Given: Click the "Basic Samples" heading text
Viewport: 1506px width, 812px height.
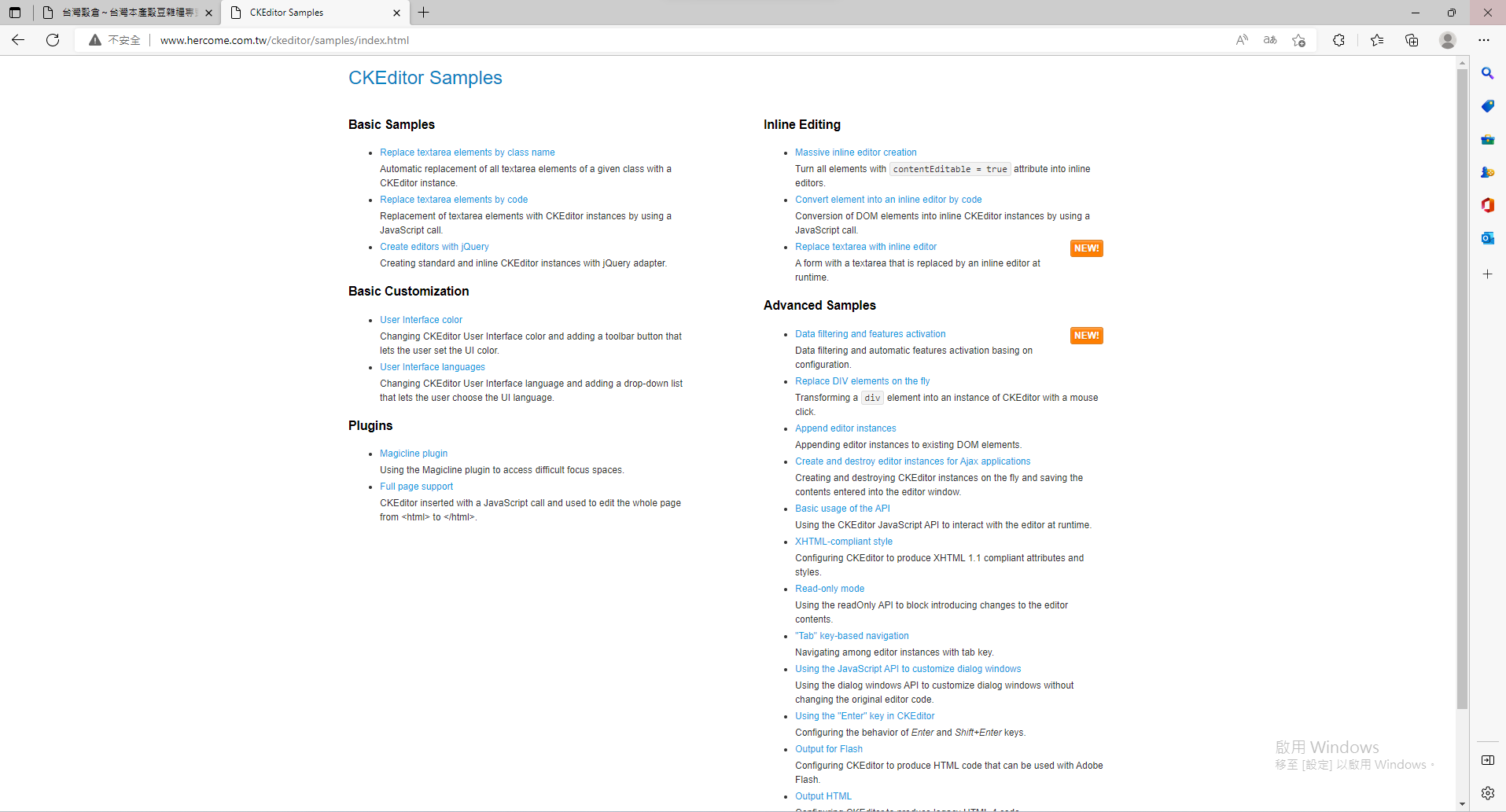Looking at the screenshot, I should click(392, 124).
